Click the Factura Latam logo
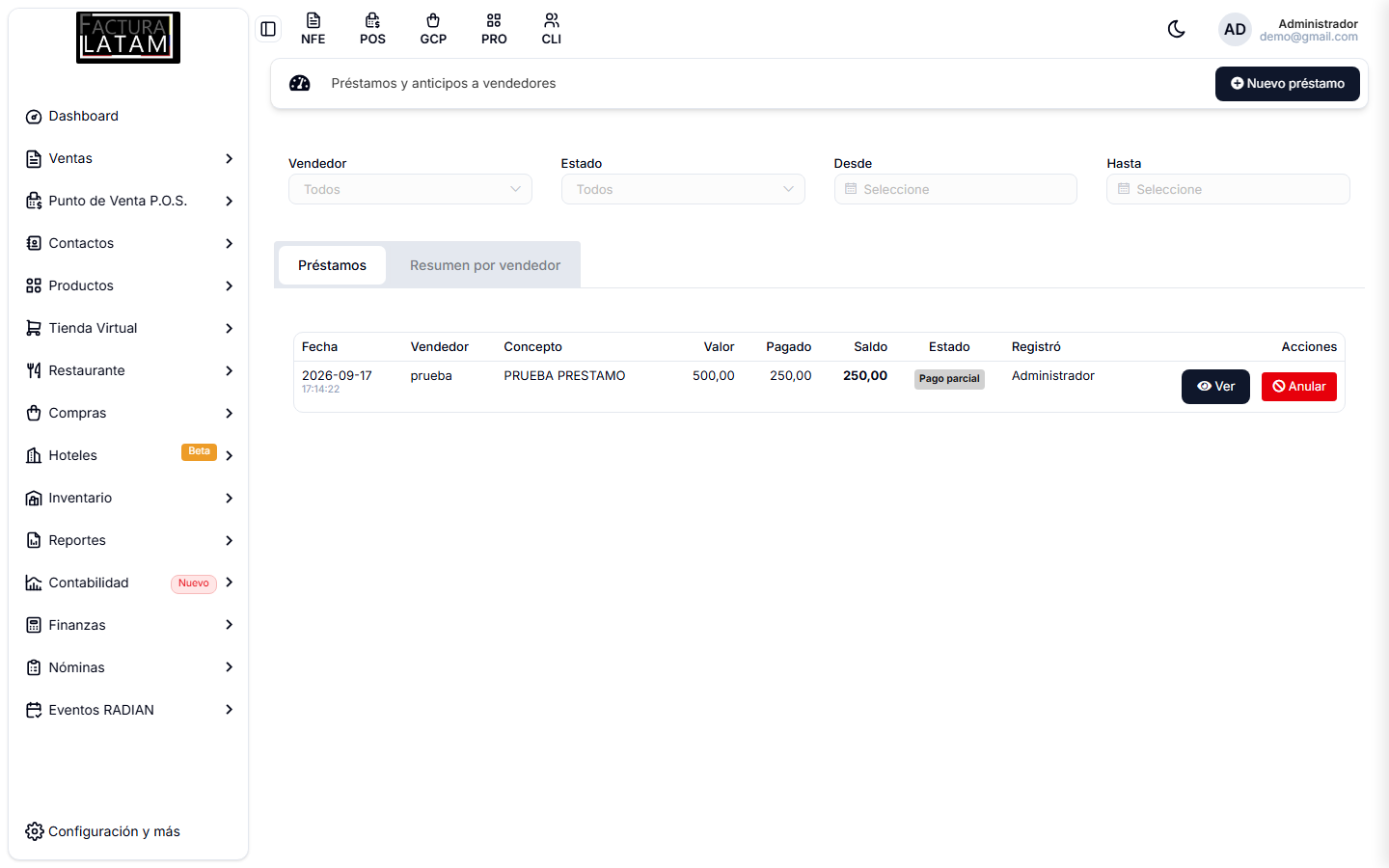This screenshot has height=868, width=1389. [128, 38]
